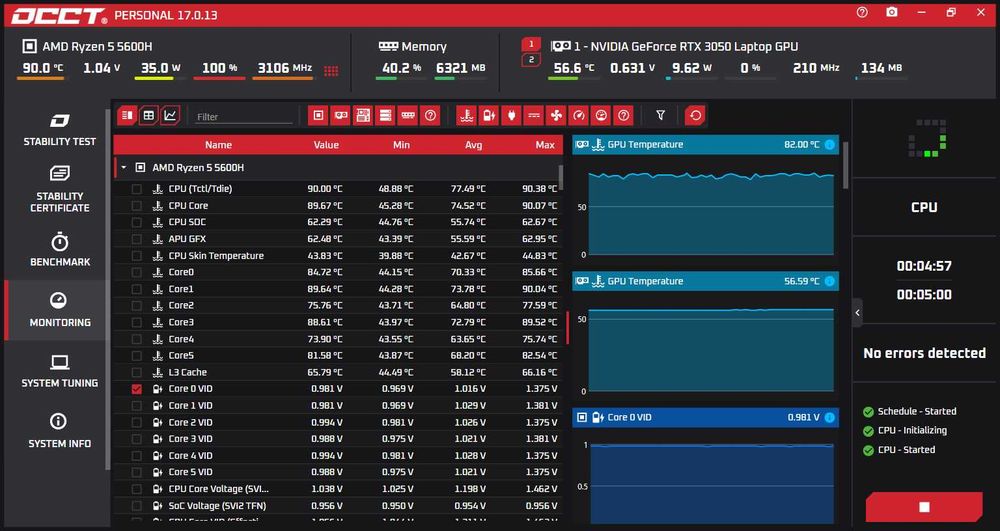Check the SoC Voltage (SVI2 TFN) checkbox
This screenshot has height=531, width=1000.
pos(136,506)
